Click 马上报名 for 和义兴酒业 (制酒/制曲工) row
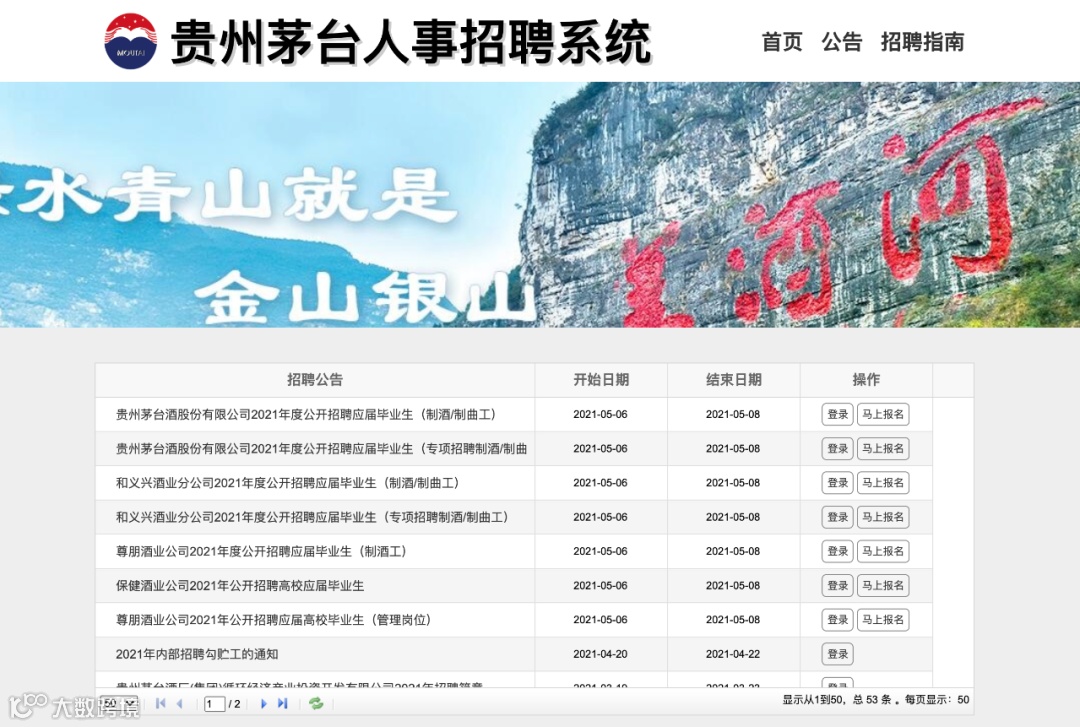This screenshot has height=727, width=1080. (x=883, y=482)
